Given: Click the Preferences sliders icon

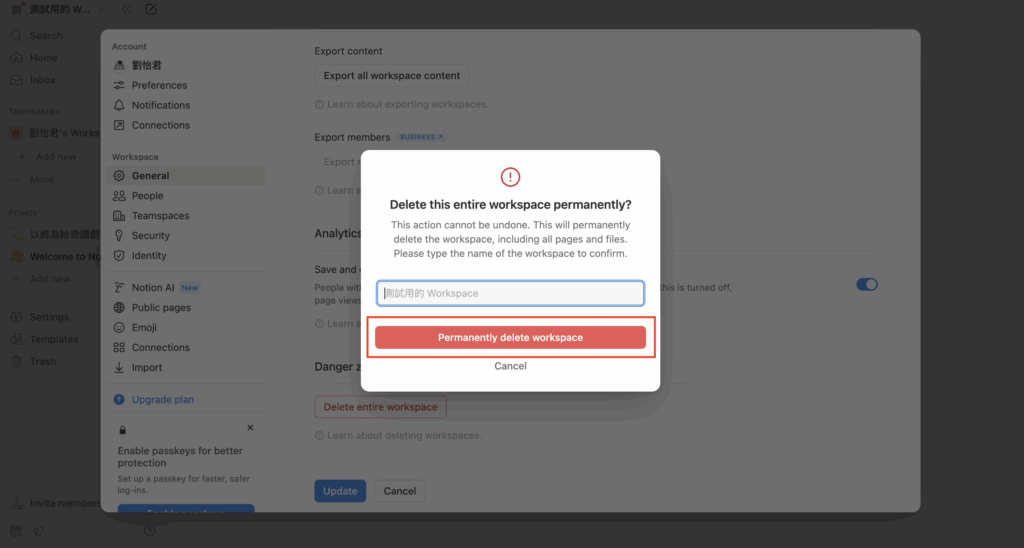Looking at the screenshot, I should pyautogui.click(x=120, y=85).
